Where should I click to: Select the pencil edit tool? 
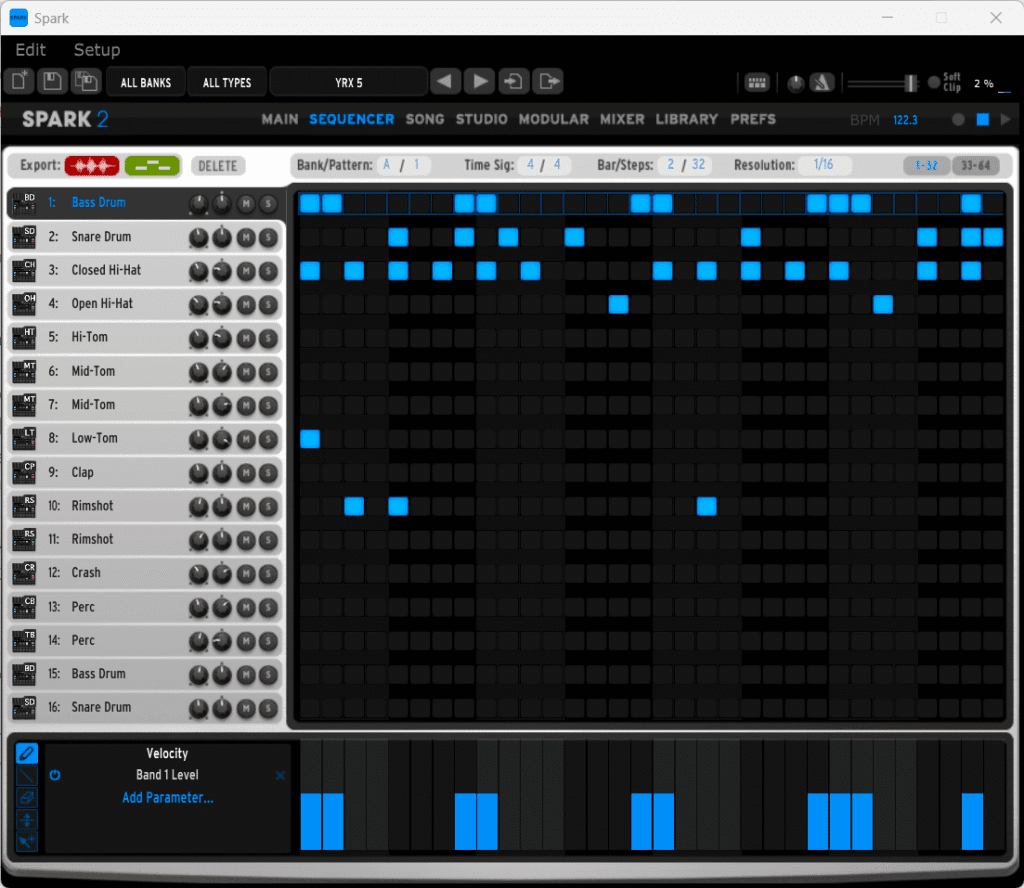tap(27, 753)
